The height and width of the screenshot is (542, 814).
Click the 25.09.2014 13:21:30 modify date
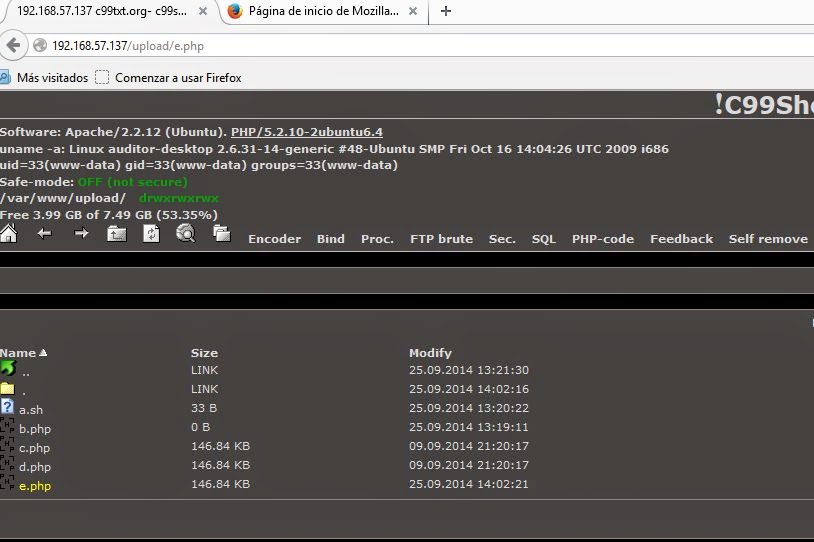click(468, 370)
